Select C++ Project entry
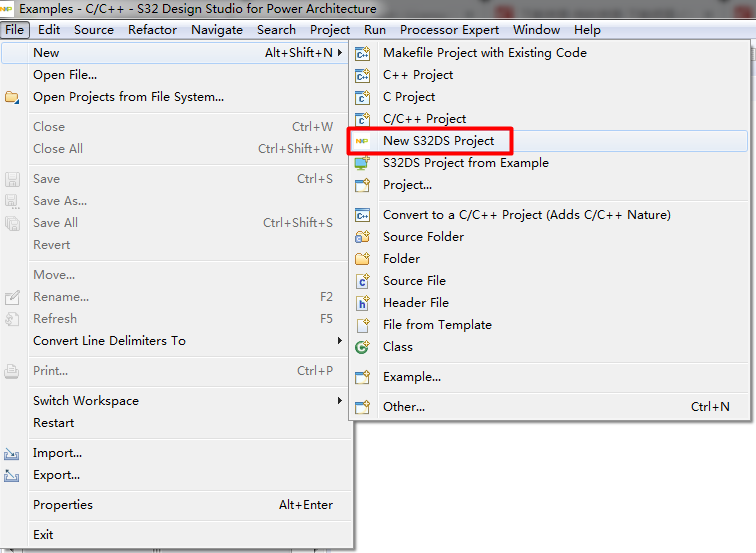The height and width of the screenshot is (553, 756). [x=550, y=75]
